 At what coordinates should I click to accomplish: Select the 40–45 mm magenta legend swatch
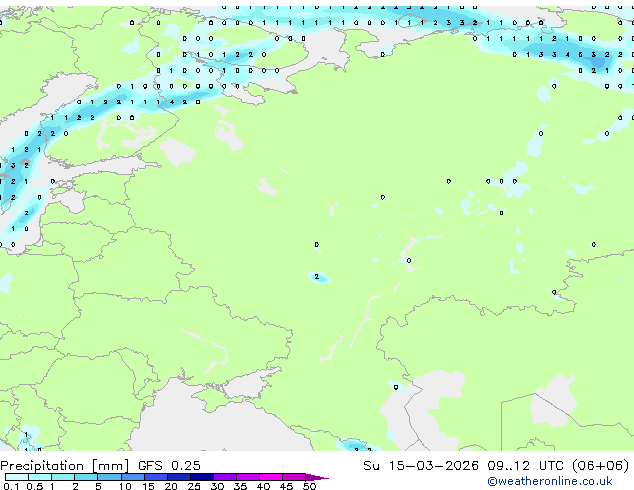point(271,477)
